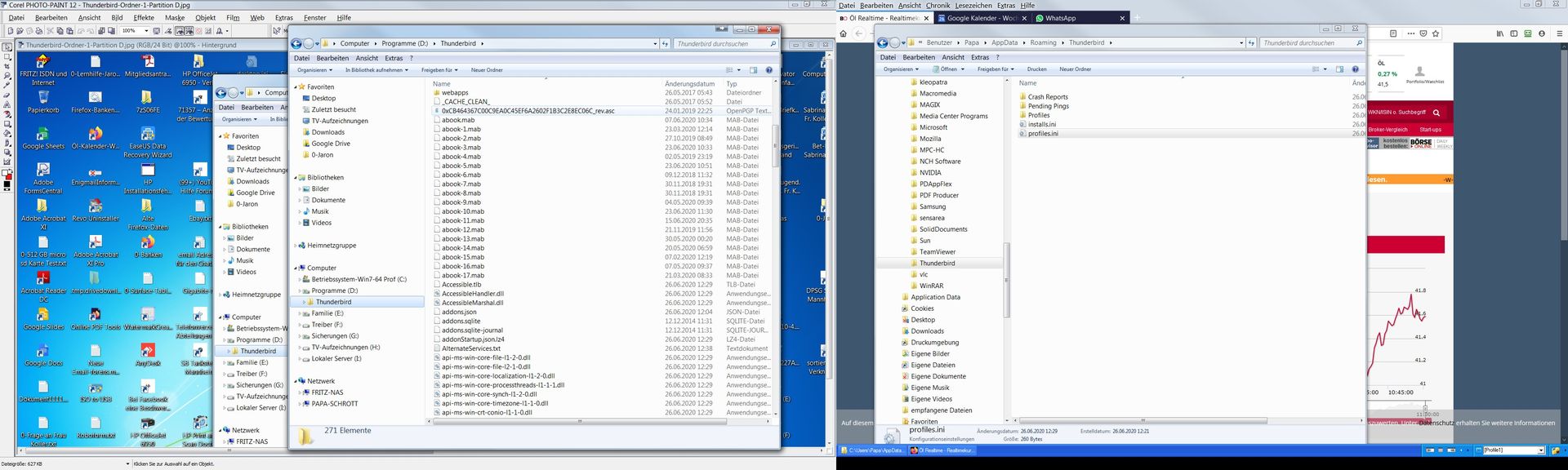This screenshot has height=470, width=1568.
Task: Open Chronik menu in Firefox
Action: point(938,5)
